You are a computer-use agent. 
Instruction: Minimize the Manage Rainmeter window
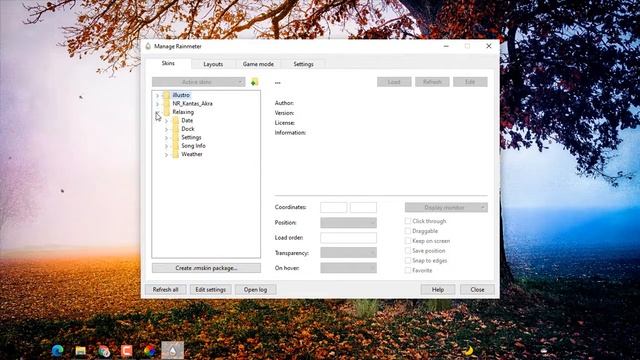(446, 46)
